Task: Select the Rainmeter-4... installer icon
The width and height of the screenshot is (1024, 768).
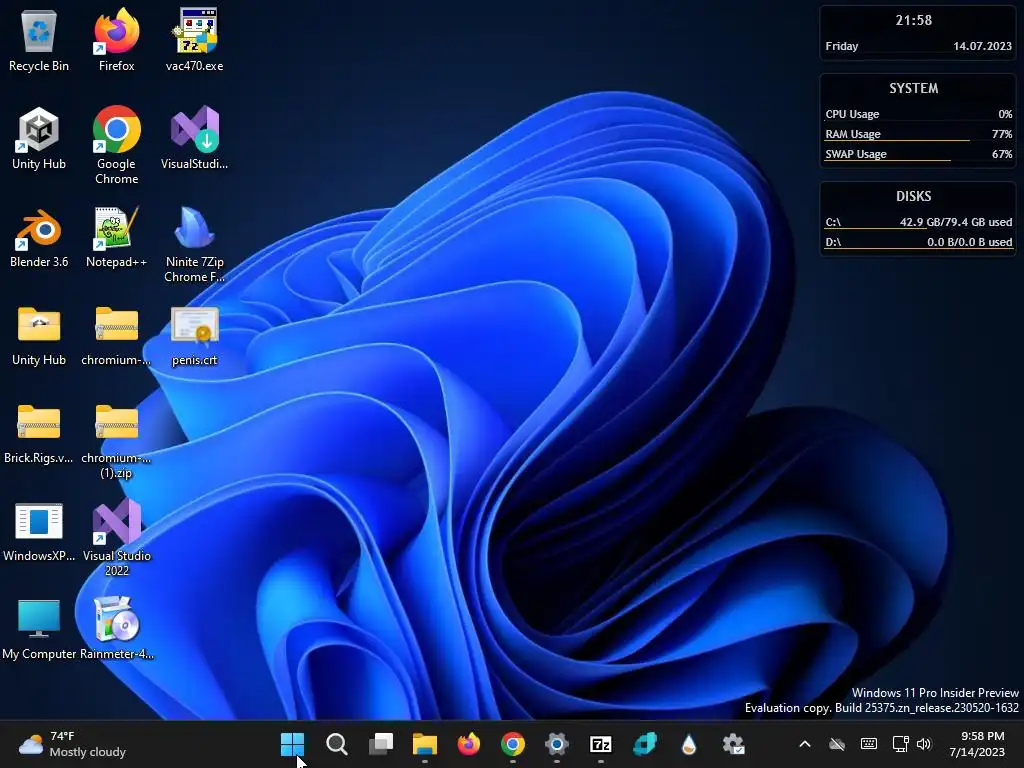Action: click(116, 628)
